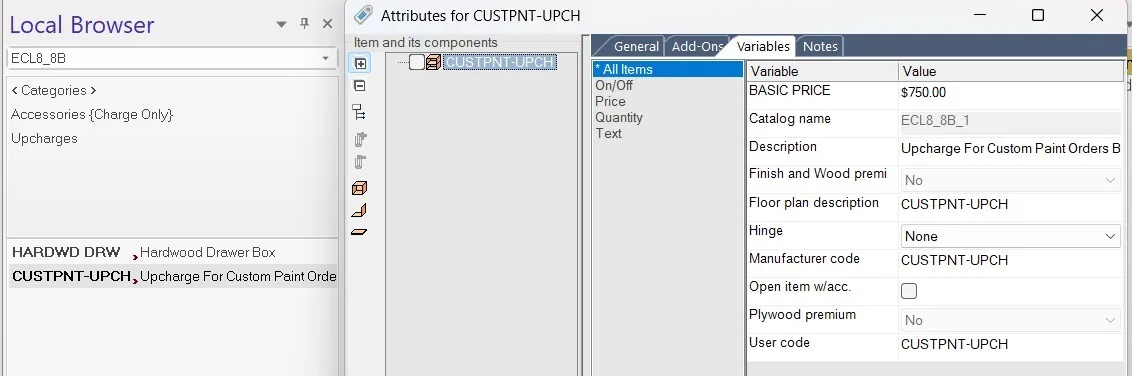This screenshot has width=1132, height=376.
Task: Select the 3D cabinet box icon
Action: [360, 188]
